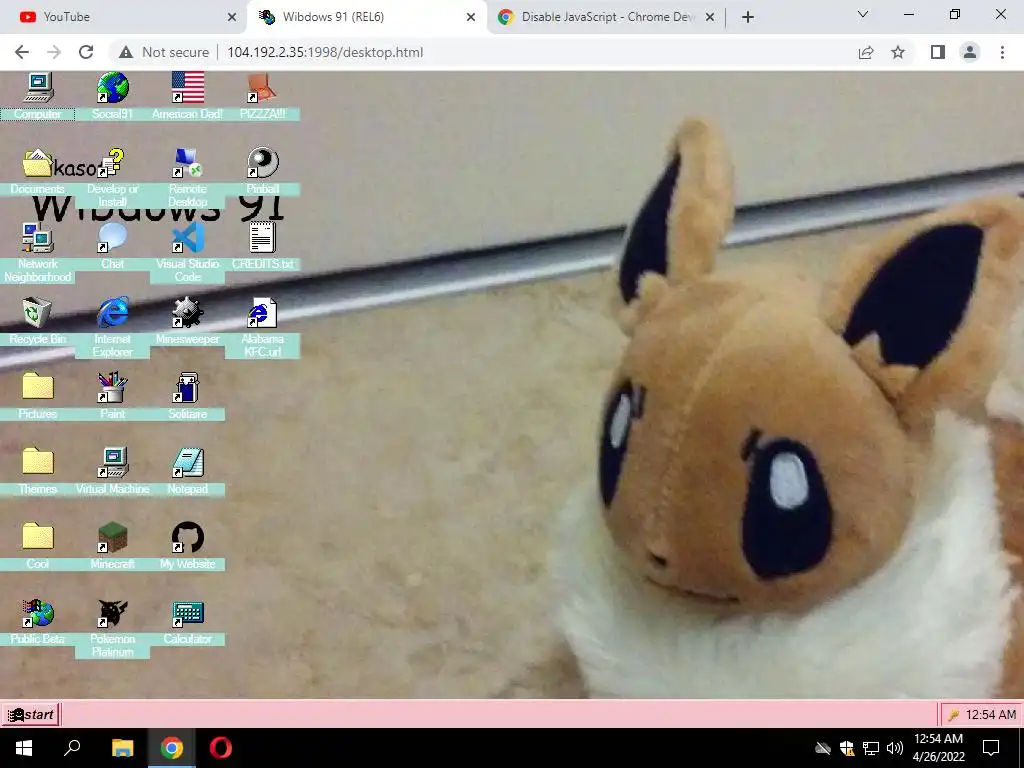This screenshot has width=1024, height=768.
Task: Go back in Chrome
Action: (x=22, y=52)
